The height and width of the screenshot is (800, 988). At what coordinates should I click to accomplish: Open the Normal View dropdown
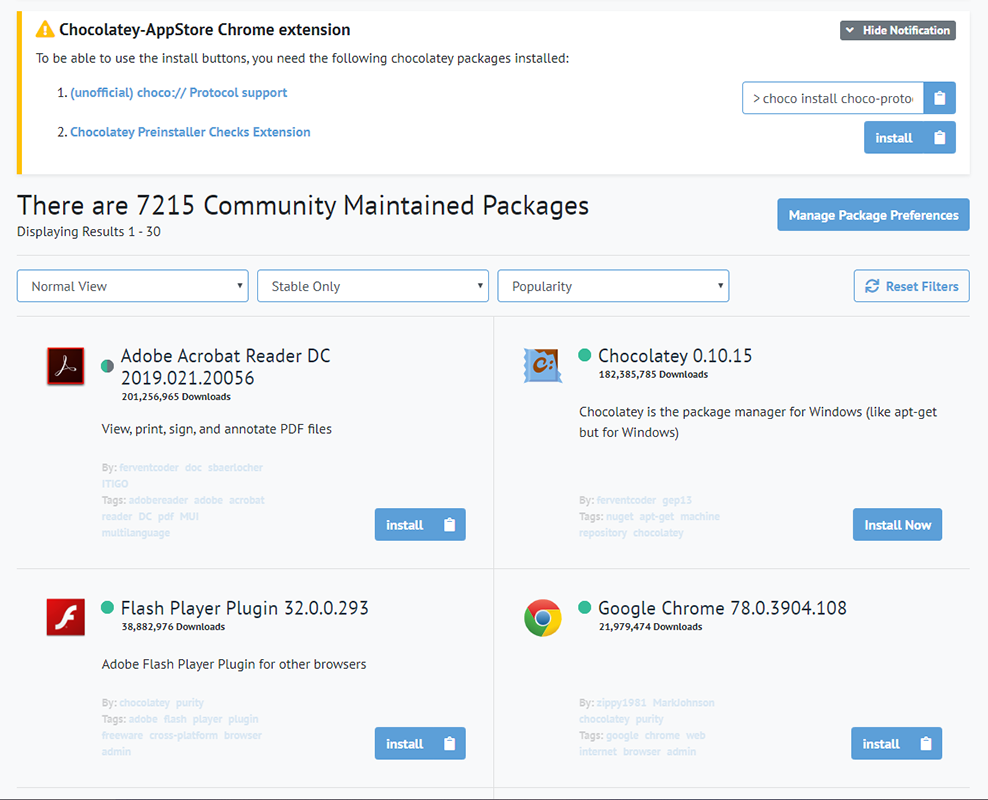tap(132, 285)
